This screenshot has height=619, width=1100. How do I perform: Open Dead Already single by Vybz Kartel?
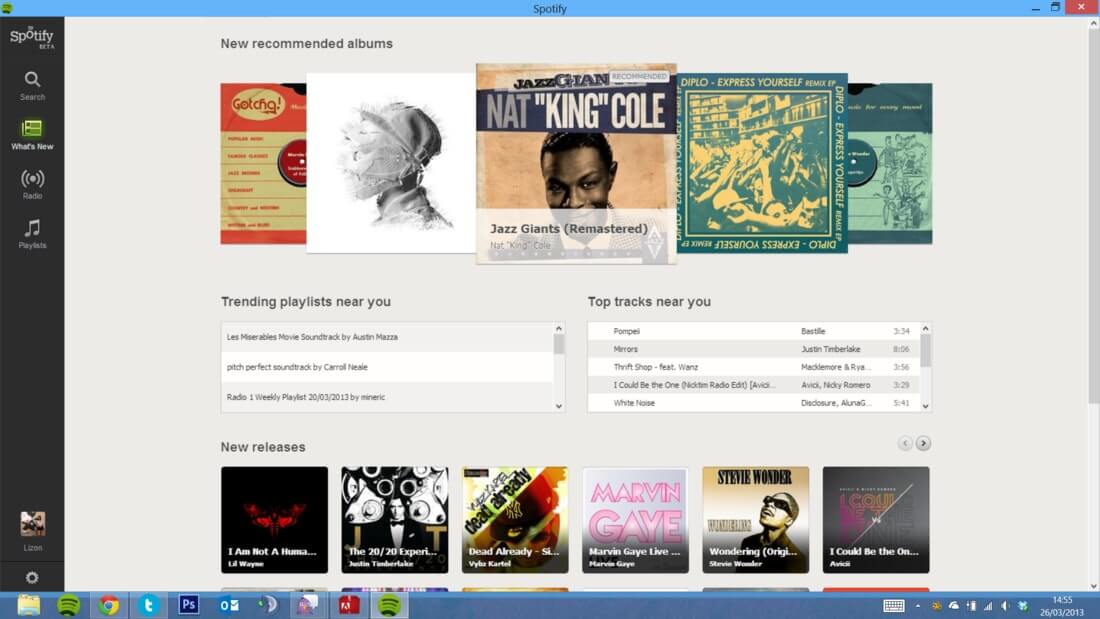[515, 520]
